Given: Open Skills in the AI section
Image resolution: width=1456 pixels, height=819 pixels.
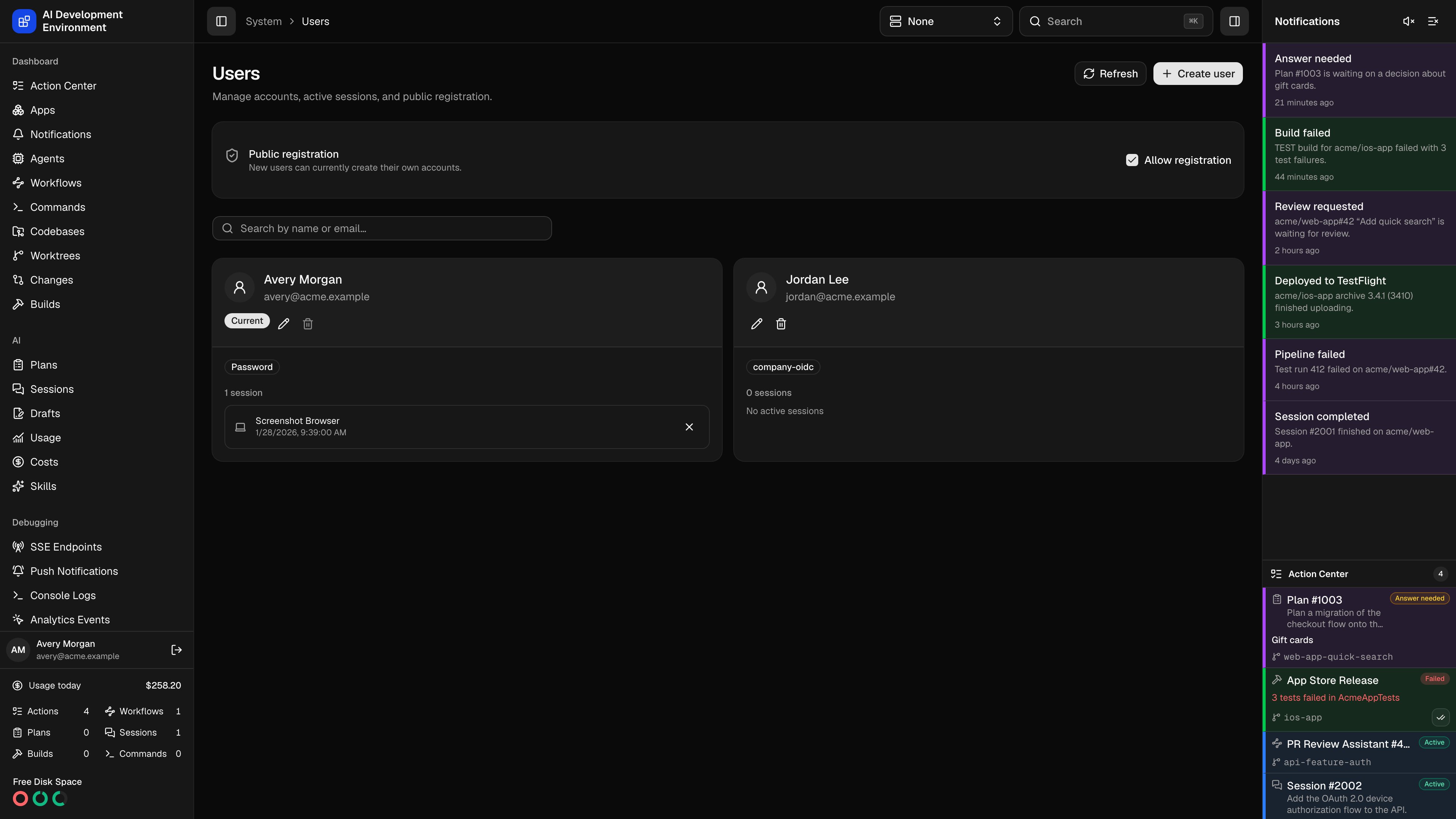Looking at the screenshot, I should point(97,486).
